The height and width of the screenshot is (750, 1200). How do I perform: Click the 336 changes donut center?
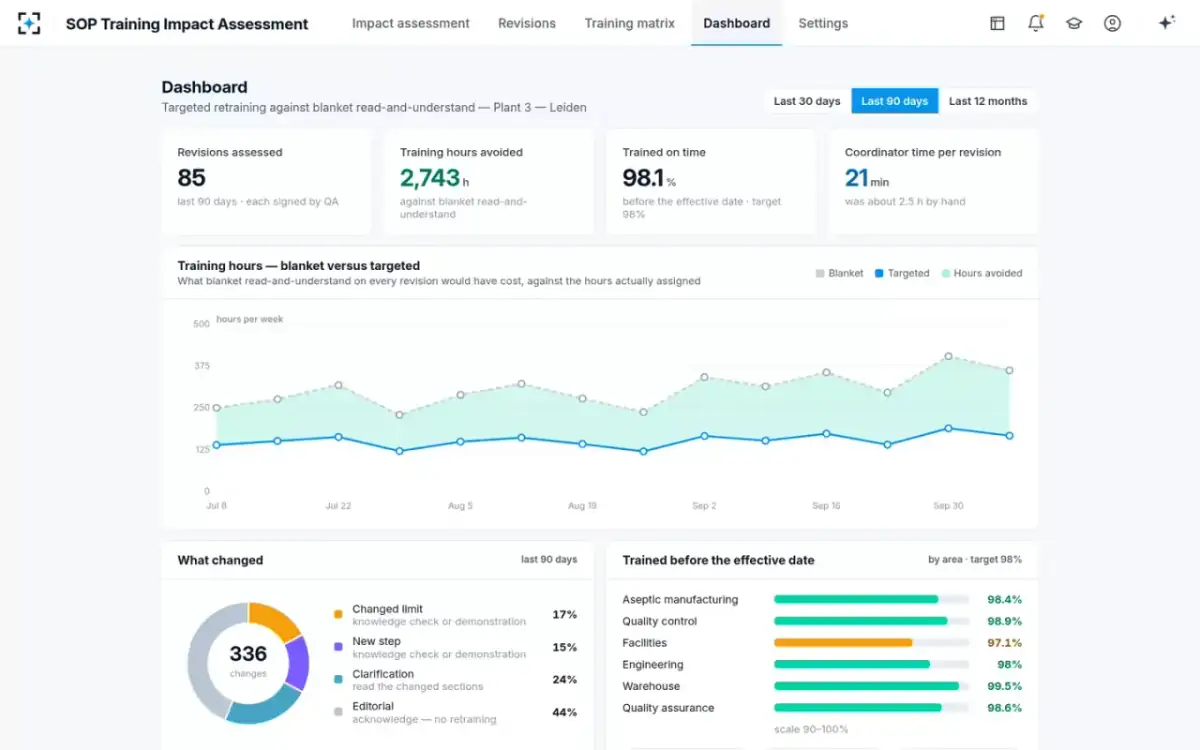(248, 659)
